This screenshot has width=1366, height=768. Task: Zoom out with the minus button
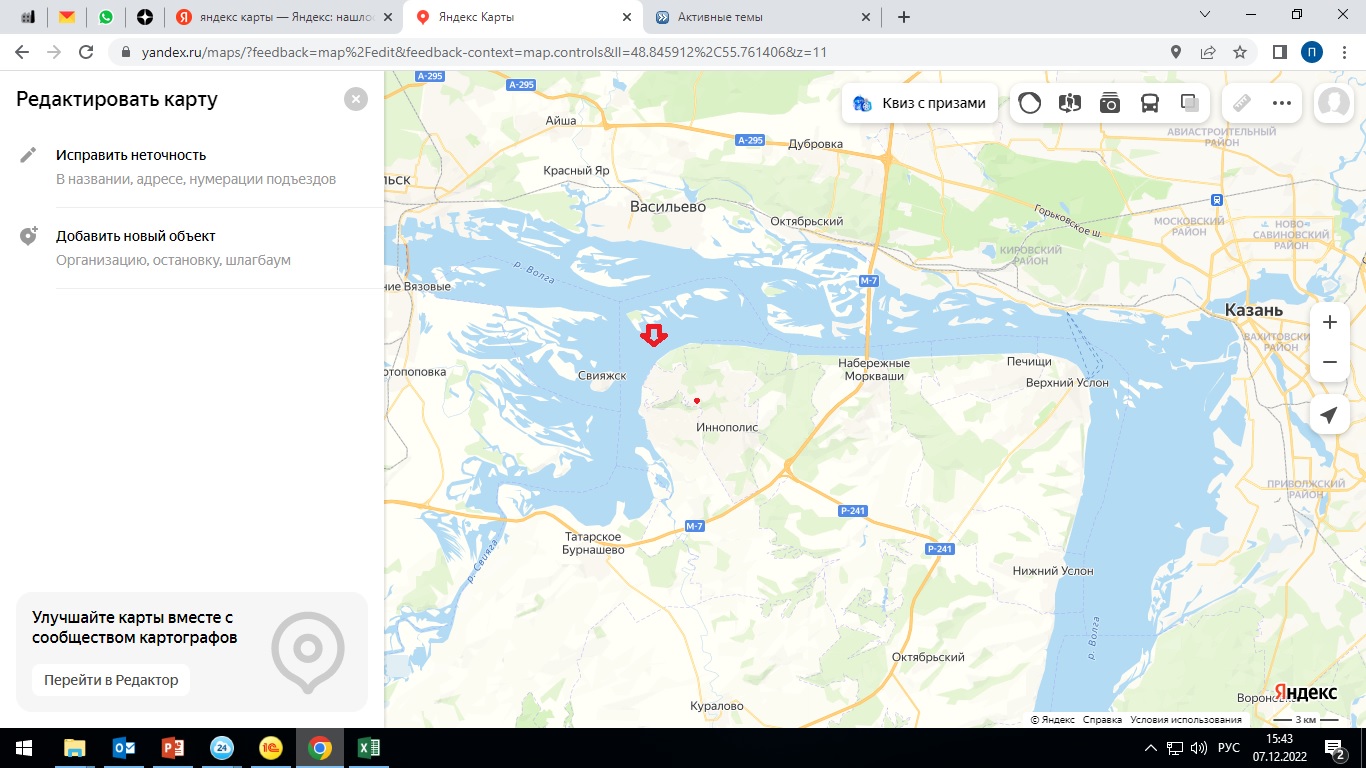pos(1329,362)
